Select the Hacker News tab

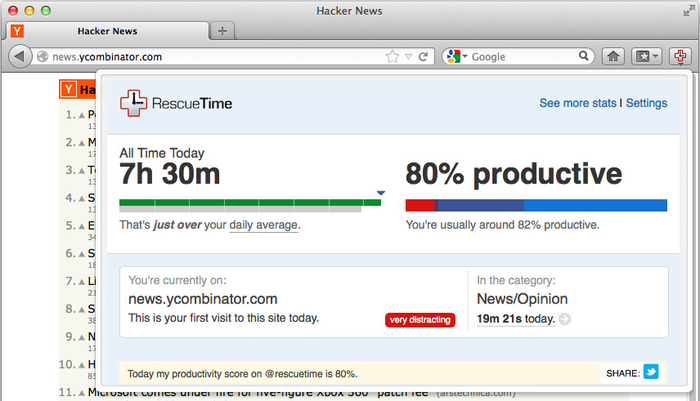pyautogui.click(x=110, y=31)
